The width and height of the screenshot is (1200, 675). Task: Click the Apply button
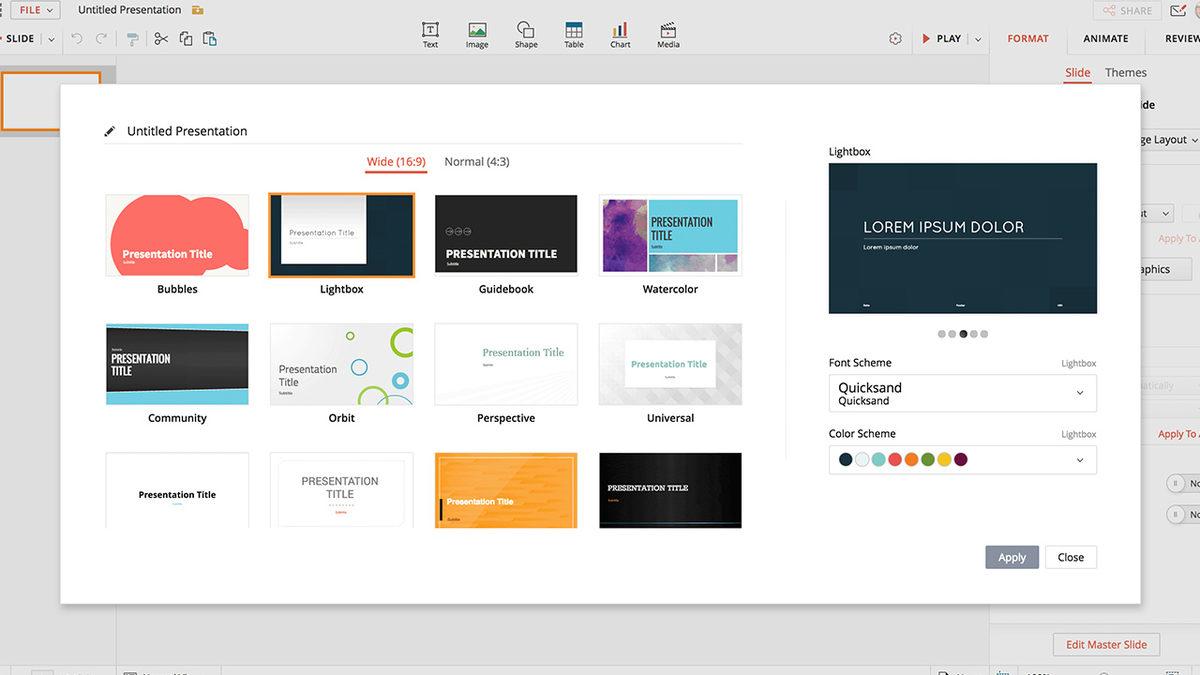point(1011,557)
